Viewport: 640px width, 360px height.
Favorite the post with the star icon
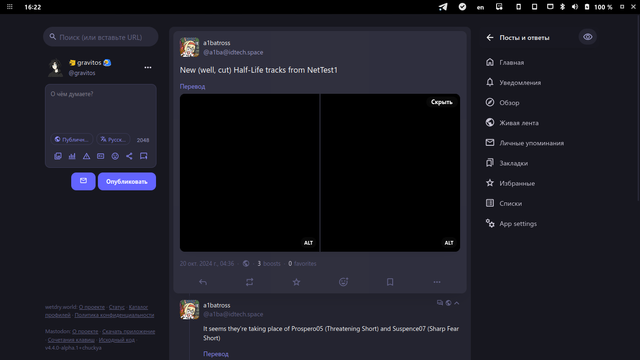tap(296, 282)
